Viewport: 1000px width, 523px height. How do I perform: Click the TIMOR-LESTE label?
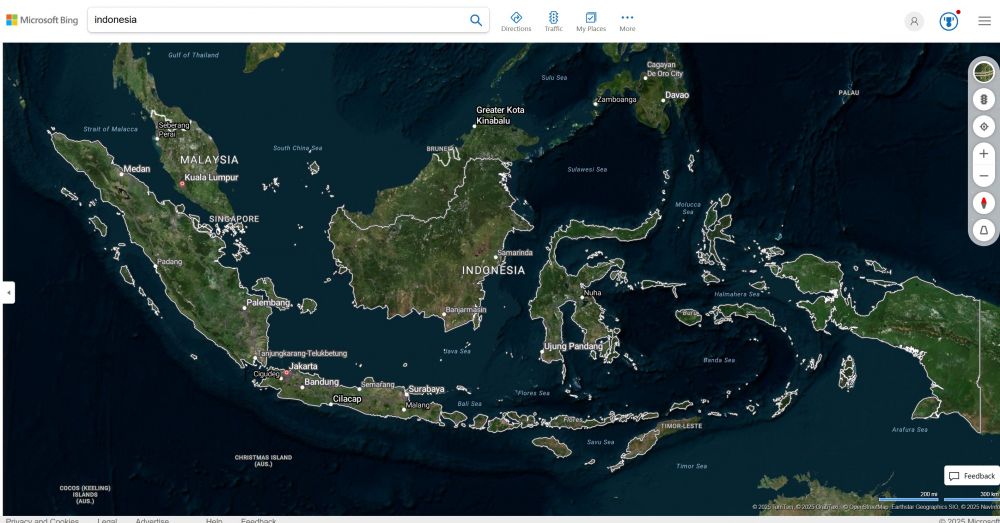(x=681, y=426)
